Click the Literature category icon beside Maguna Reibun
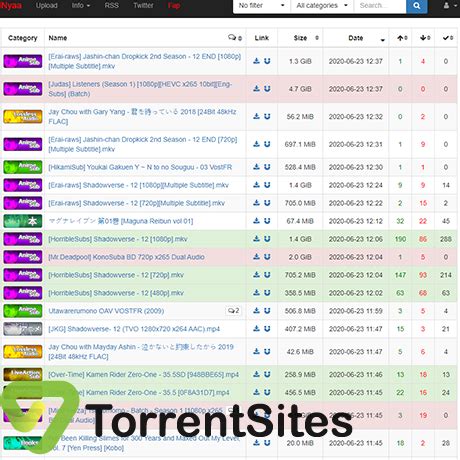 [x=23, y=221]
